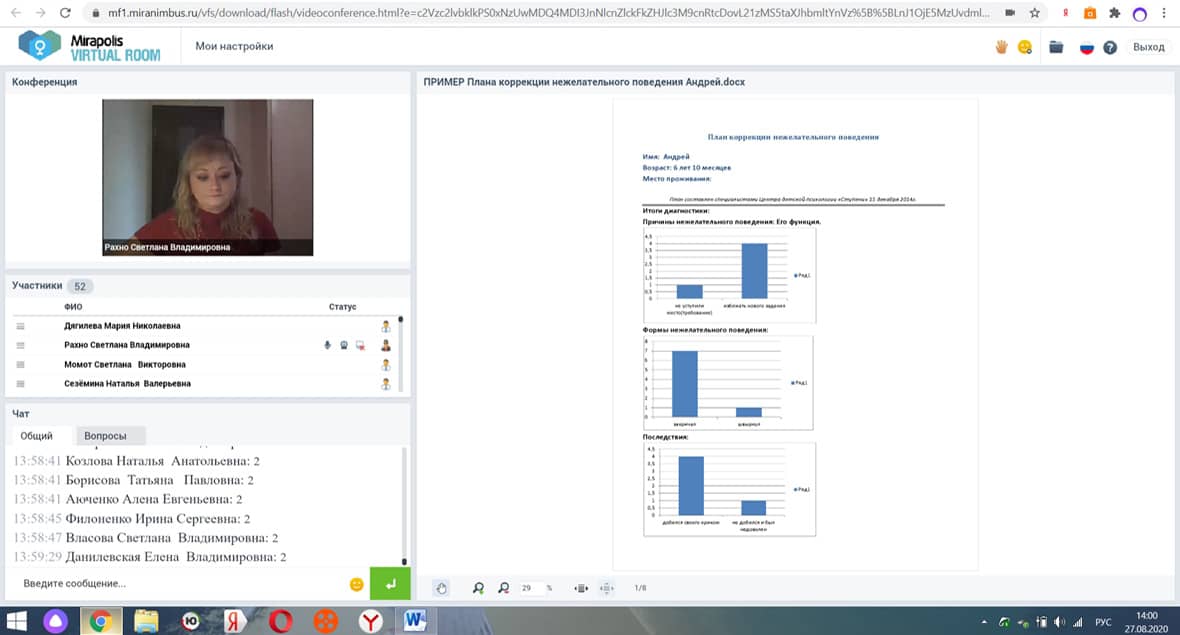1180x635 pixels.
Task: Click the chat scrollbar
Action: pos(404,506)
